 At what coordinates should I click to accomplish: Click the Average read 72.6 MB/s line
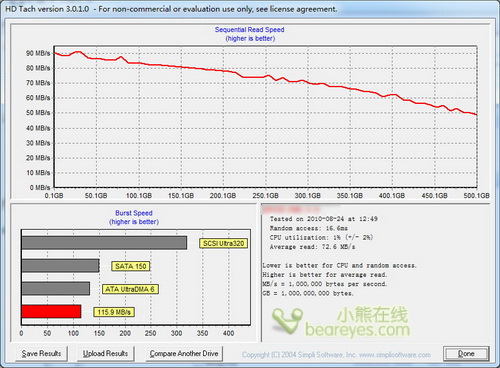tap(312, 247)
